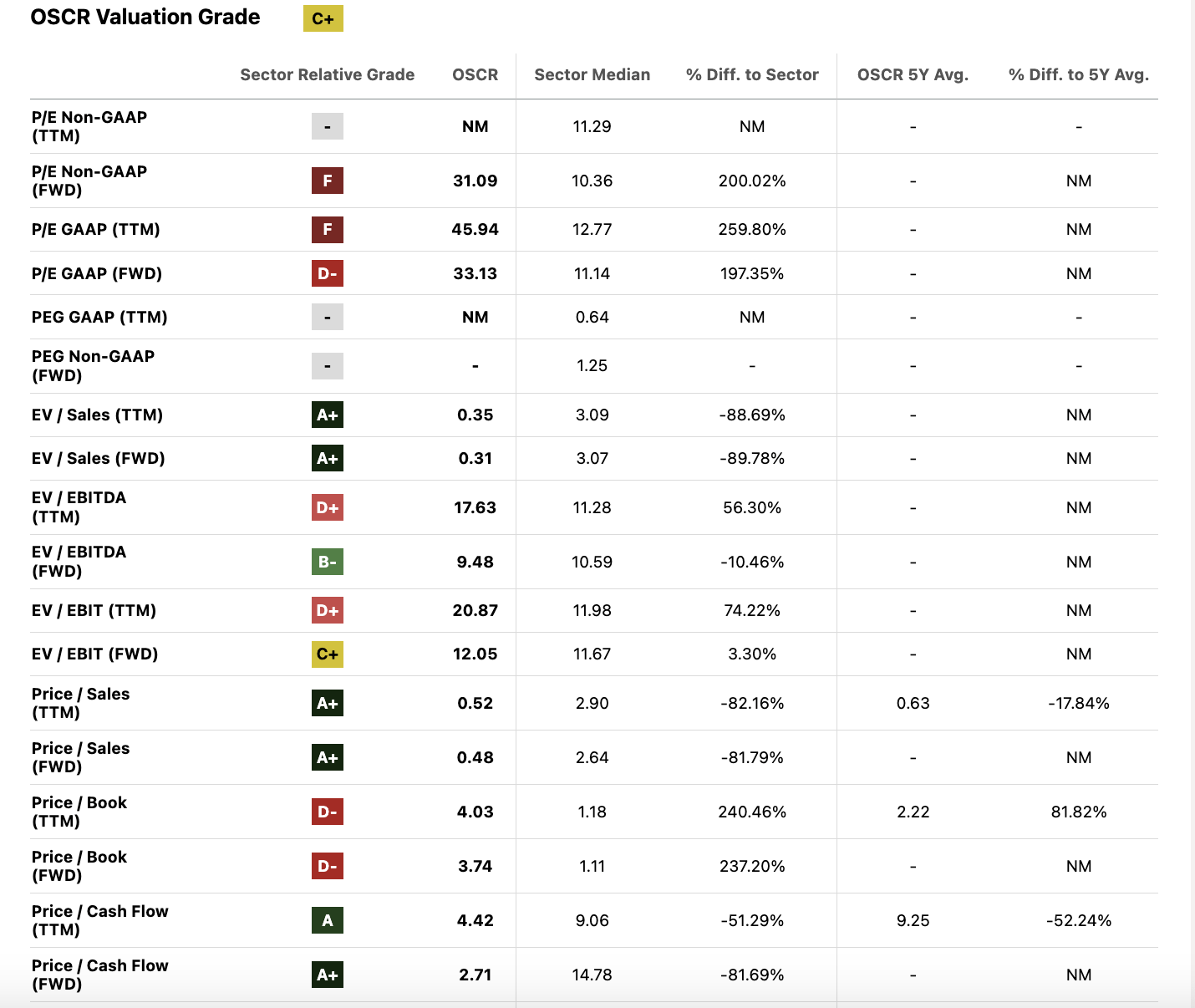Viewport: 1195px width, 1008px height.
Task: Click the D+ grade for EV / EBIT (TTM)
Action: [x=328, y=610]
